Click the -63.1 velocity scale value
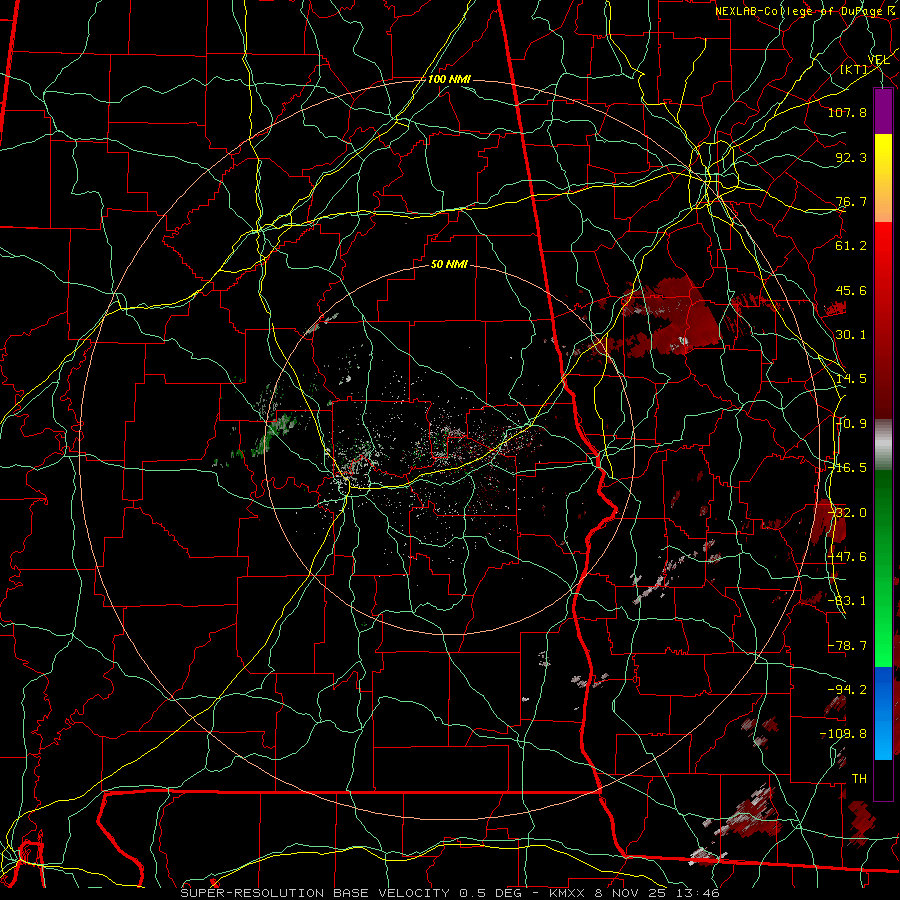The image size is (900, 900). pyautogui.click(x=847, y=601)
